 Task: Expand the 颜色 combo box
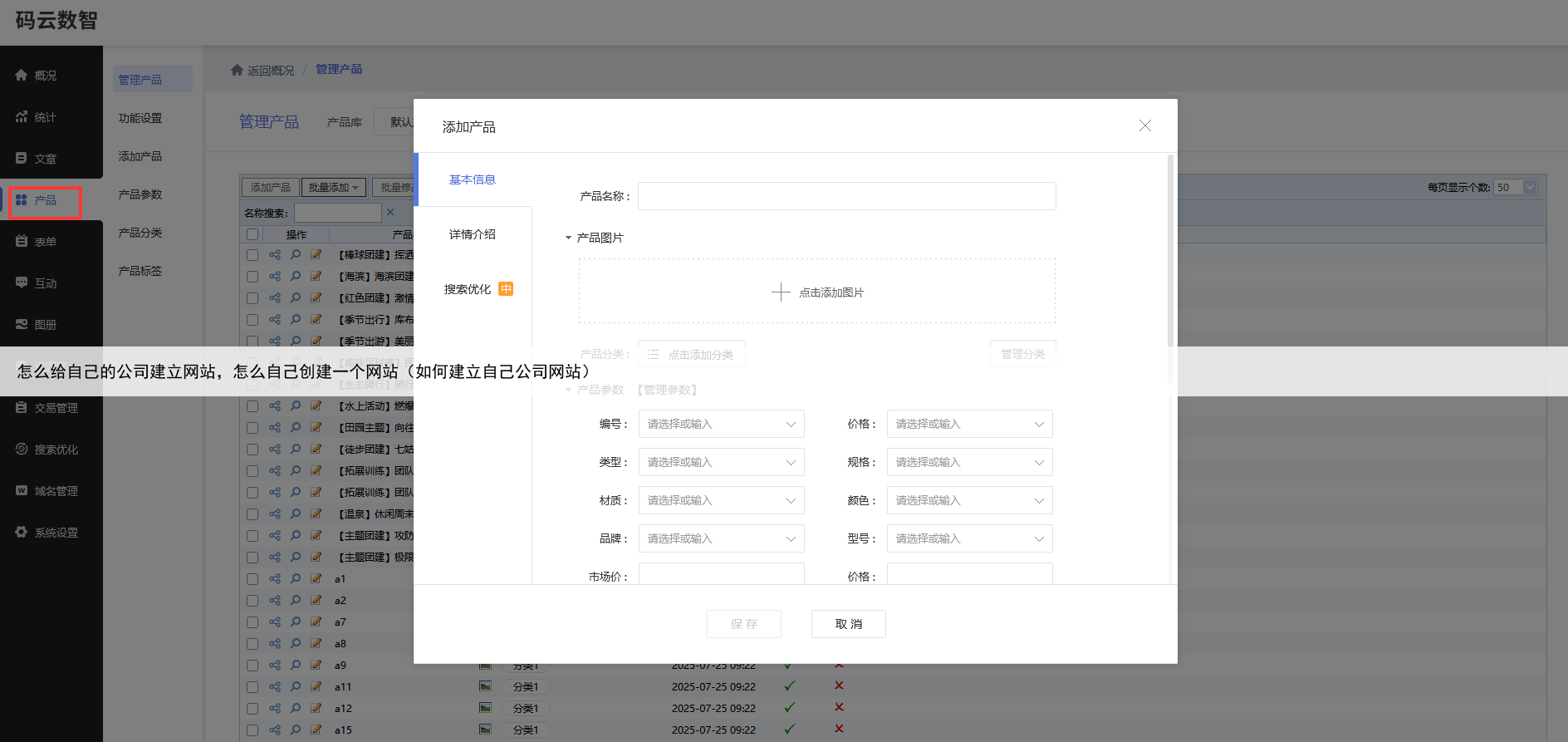click(x=969, y=500)
